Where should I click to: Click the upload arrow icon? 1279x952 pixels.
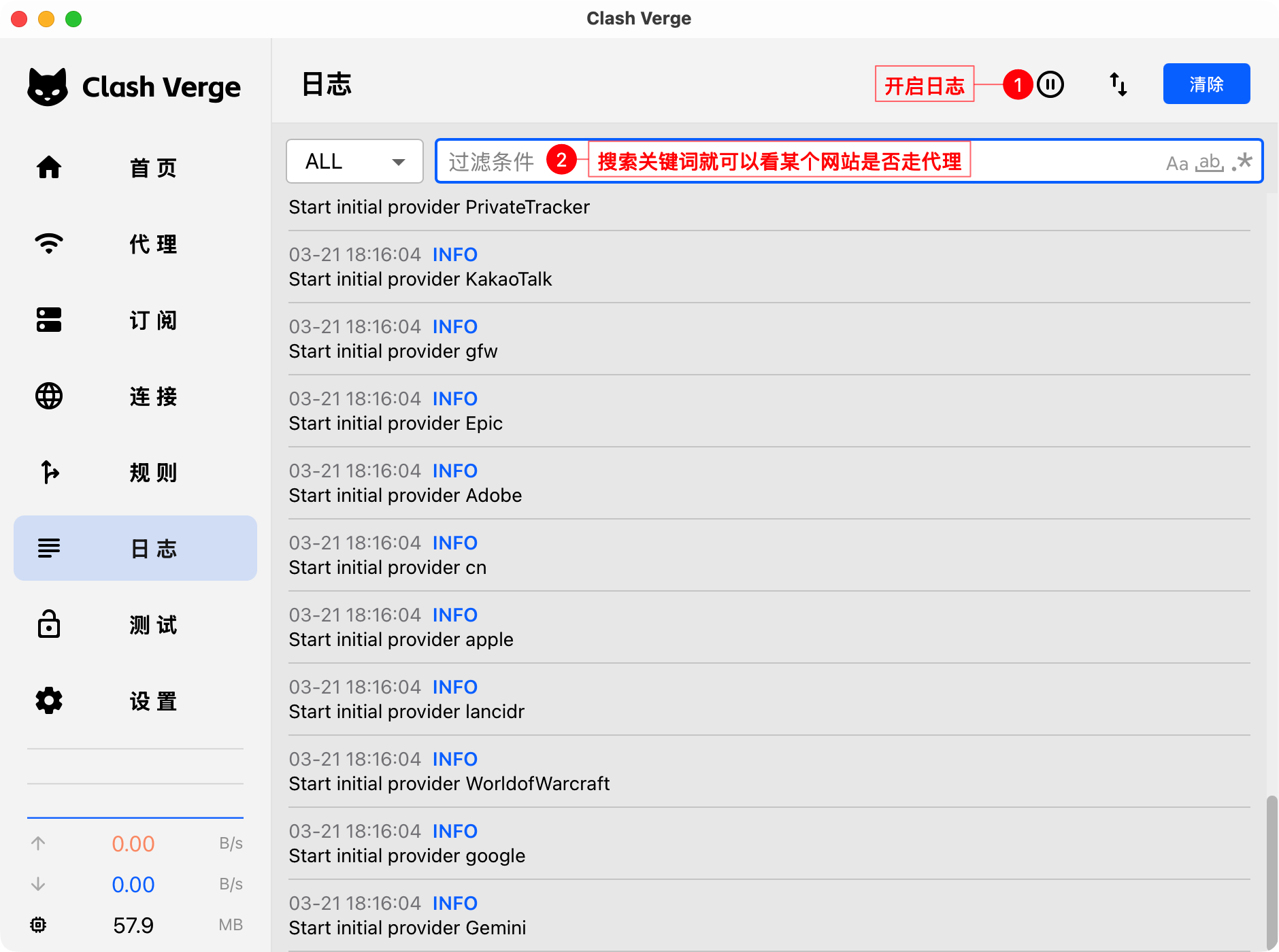(38, 843)
